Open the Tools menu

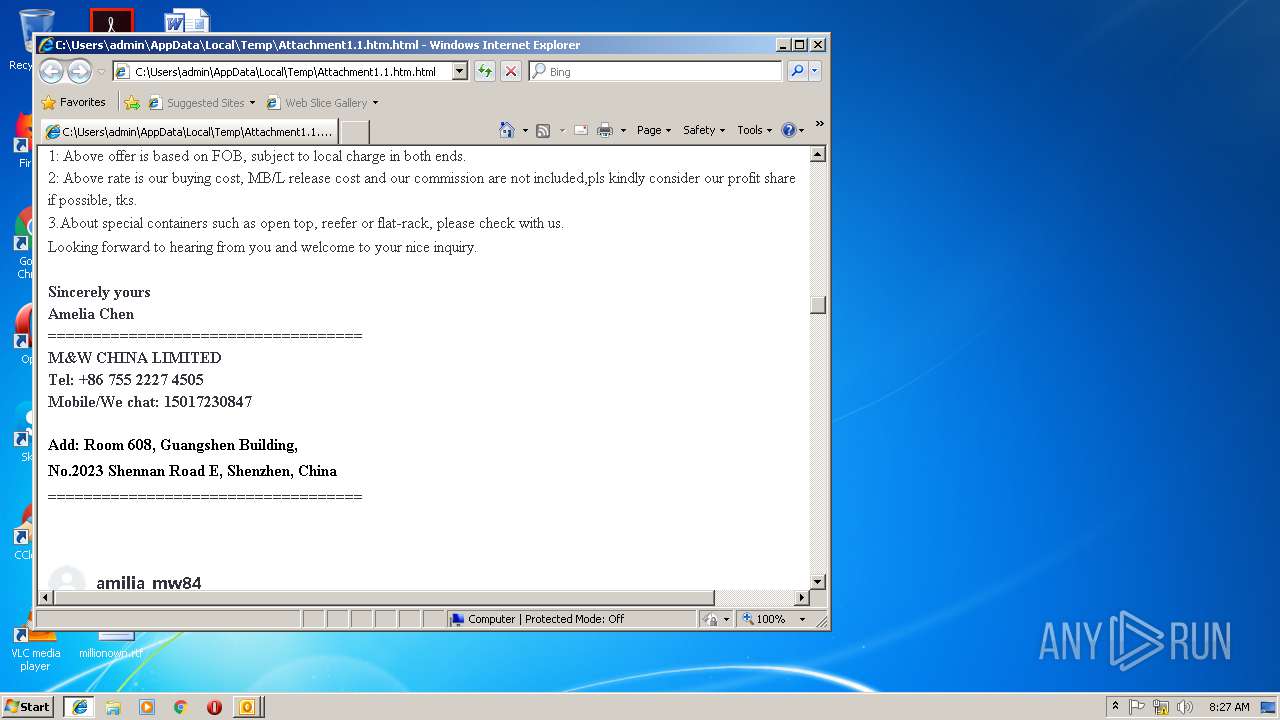pos(754,130)
